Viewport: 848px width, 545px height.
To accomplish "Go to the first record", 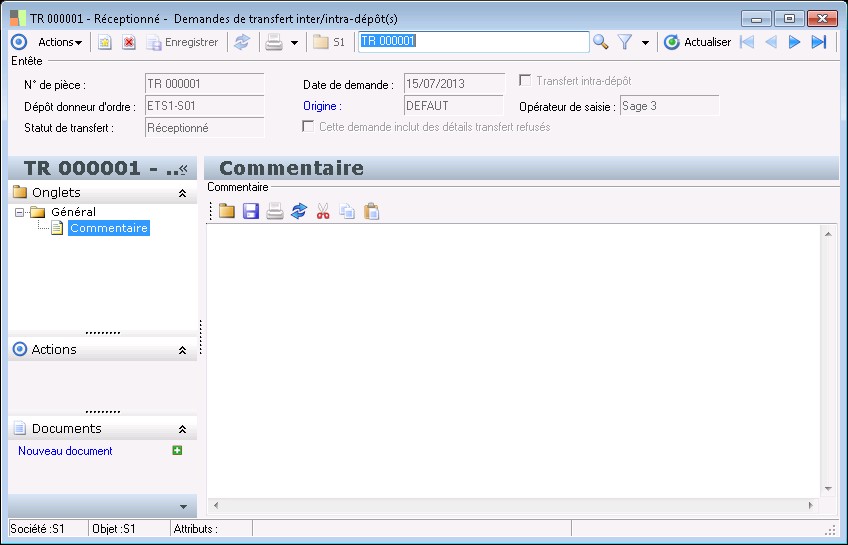I will coord(747,42).
